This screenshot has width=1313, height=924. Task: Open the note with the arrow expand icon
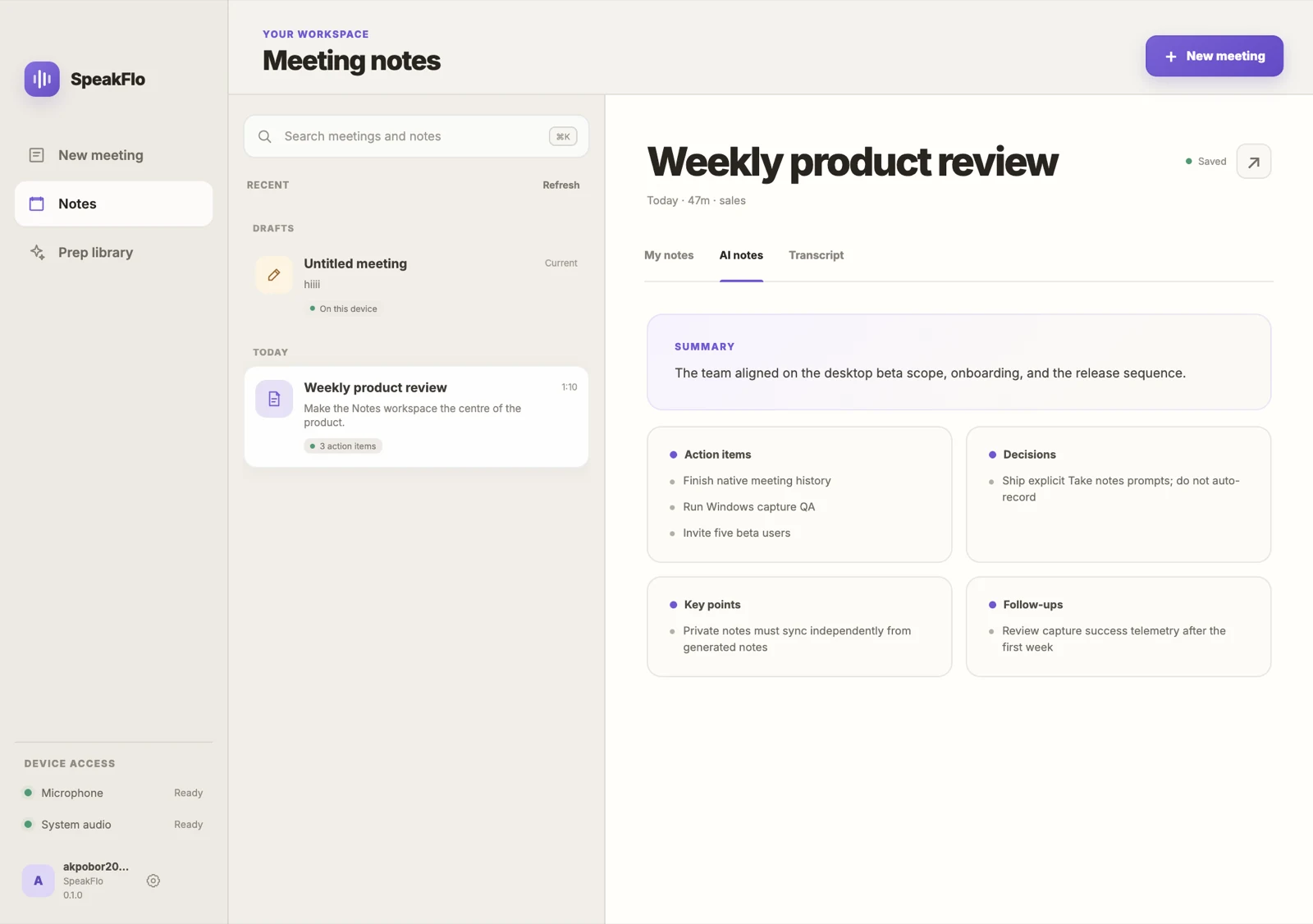1254,162
